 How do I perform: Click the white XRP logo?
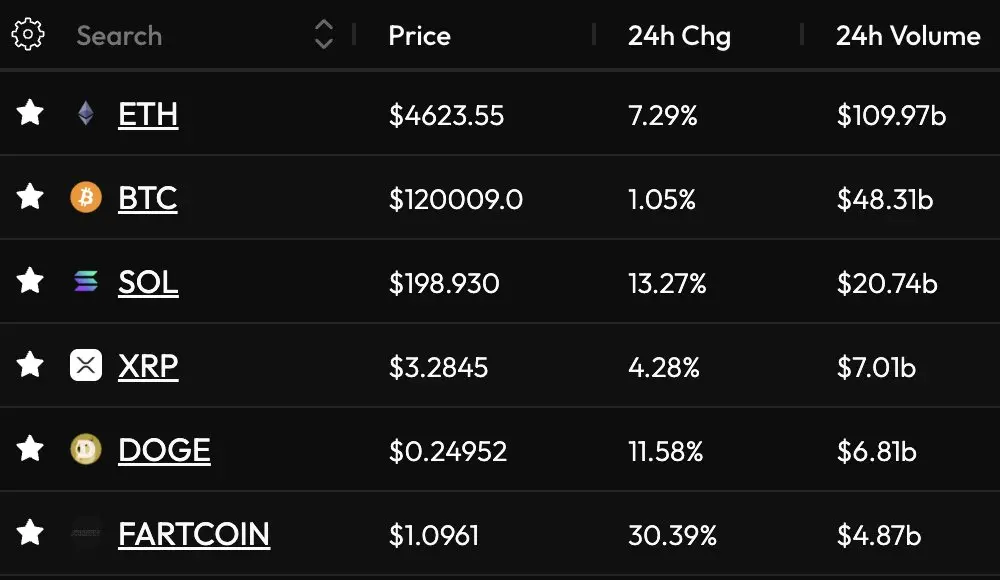pos(85,365)
